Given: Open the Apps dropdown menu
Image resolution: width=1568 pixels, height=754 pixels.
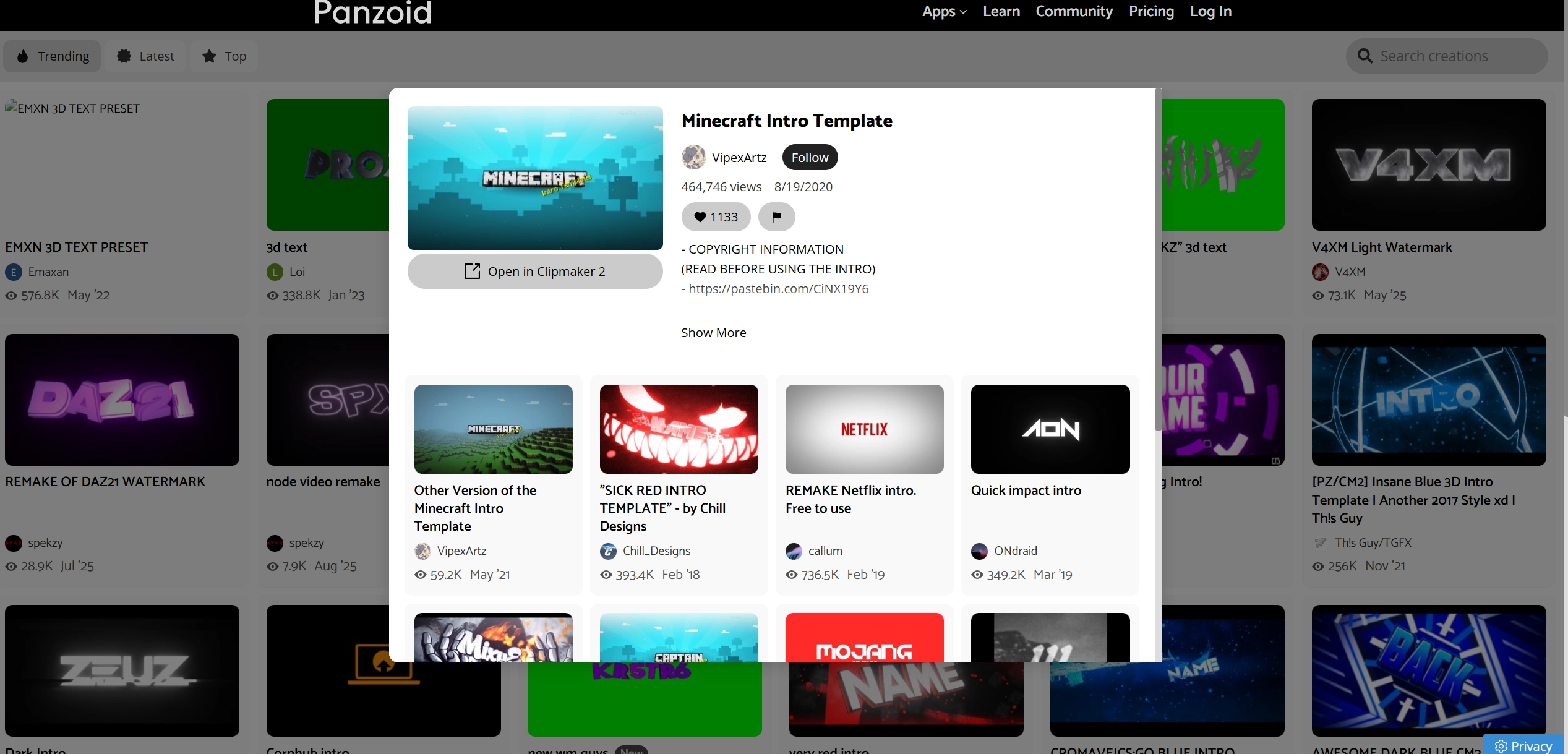Looking at the screenshot, I should coord(943,11).
